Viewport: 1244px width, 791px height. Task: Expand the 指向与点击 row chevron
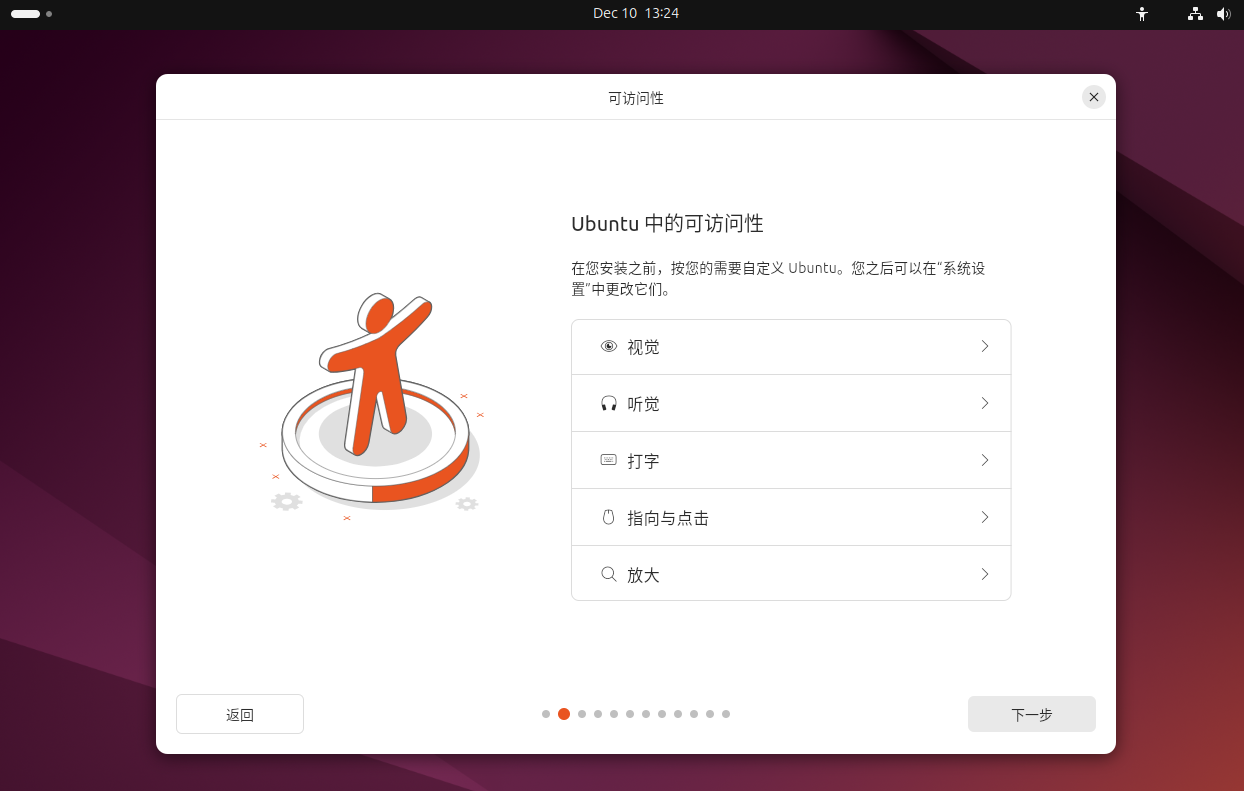coord(985,517)
